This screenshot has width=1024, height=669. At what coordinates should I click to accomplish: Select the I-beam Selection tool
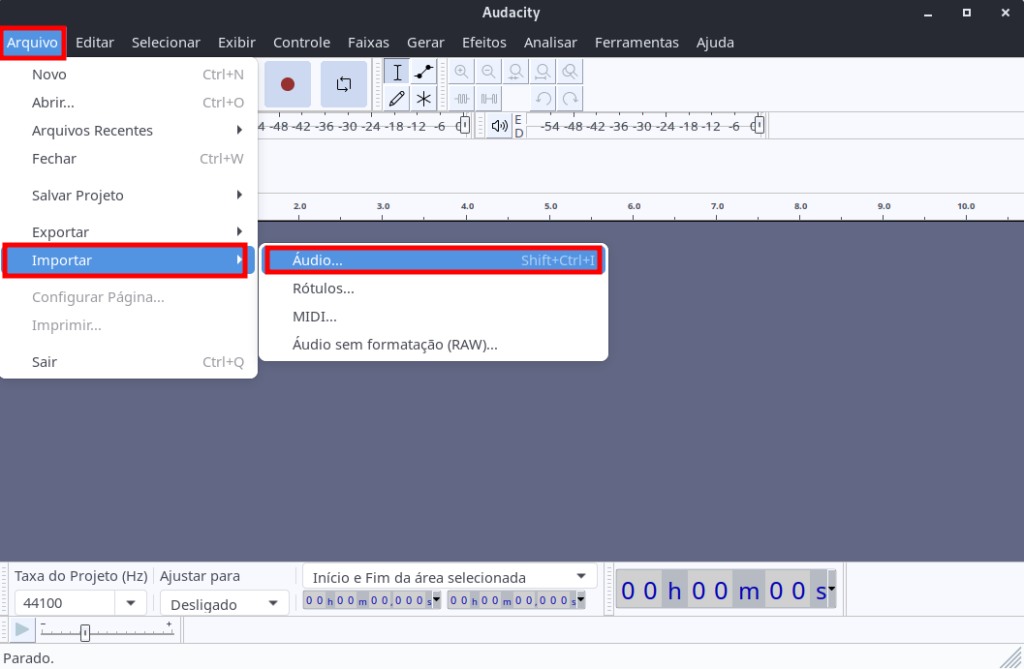(397, 72)
